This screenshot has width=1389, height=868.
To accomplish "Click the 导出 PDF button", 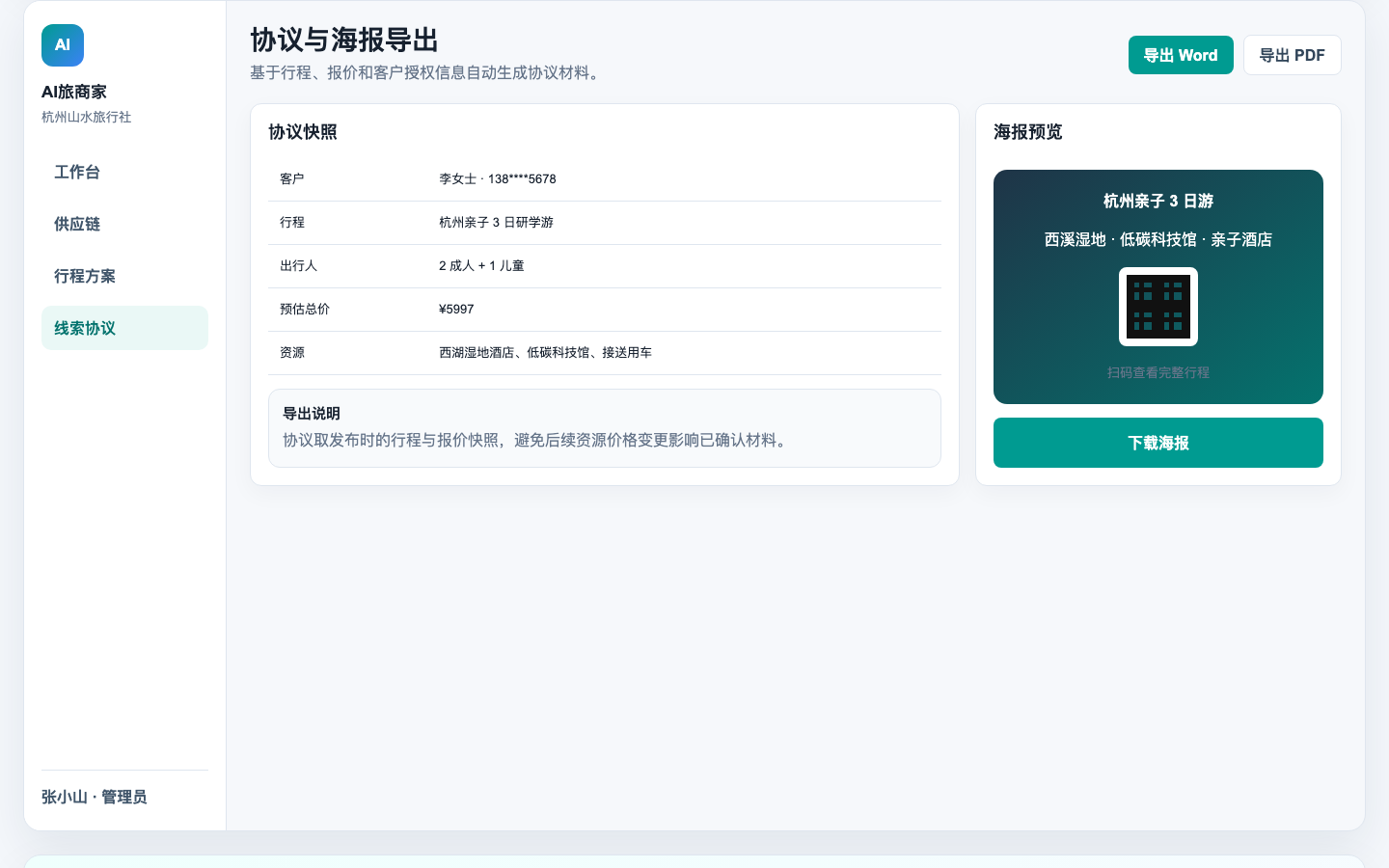I will (x=1292, y=55).
